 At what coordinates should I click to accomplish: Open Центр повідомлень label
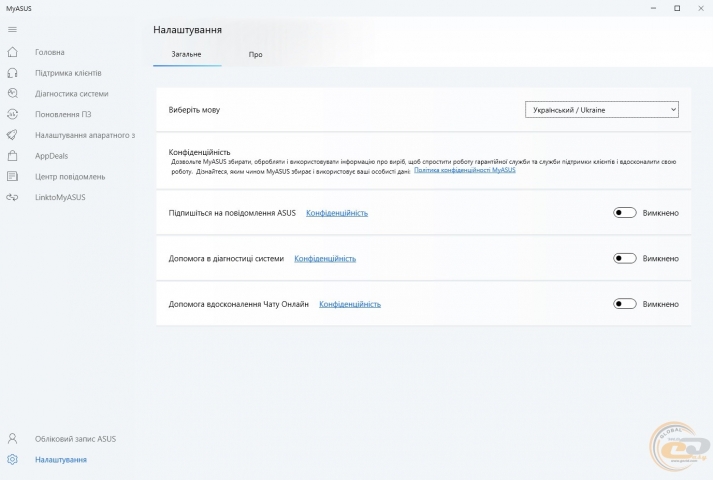70,177
